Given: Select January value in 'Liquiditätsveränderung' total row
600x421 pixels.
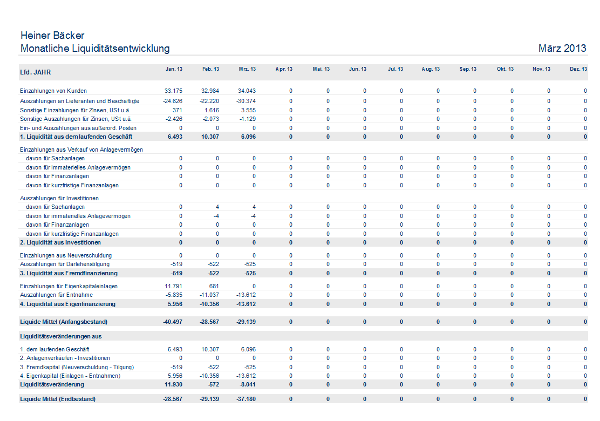Looking at the screenshot, I should point(173,384).
